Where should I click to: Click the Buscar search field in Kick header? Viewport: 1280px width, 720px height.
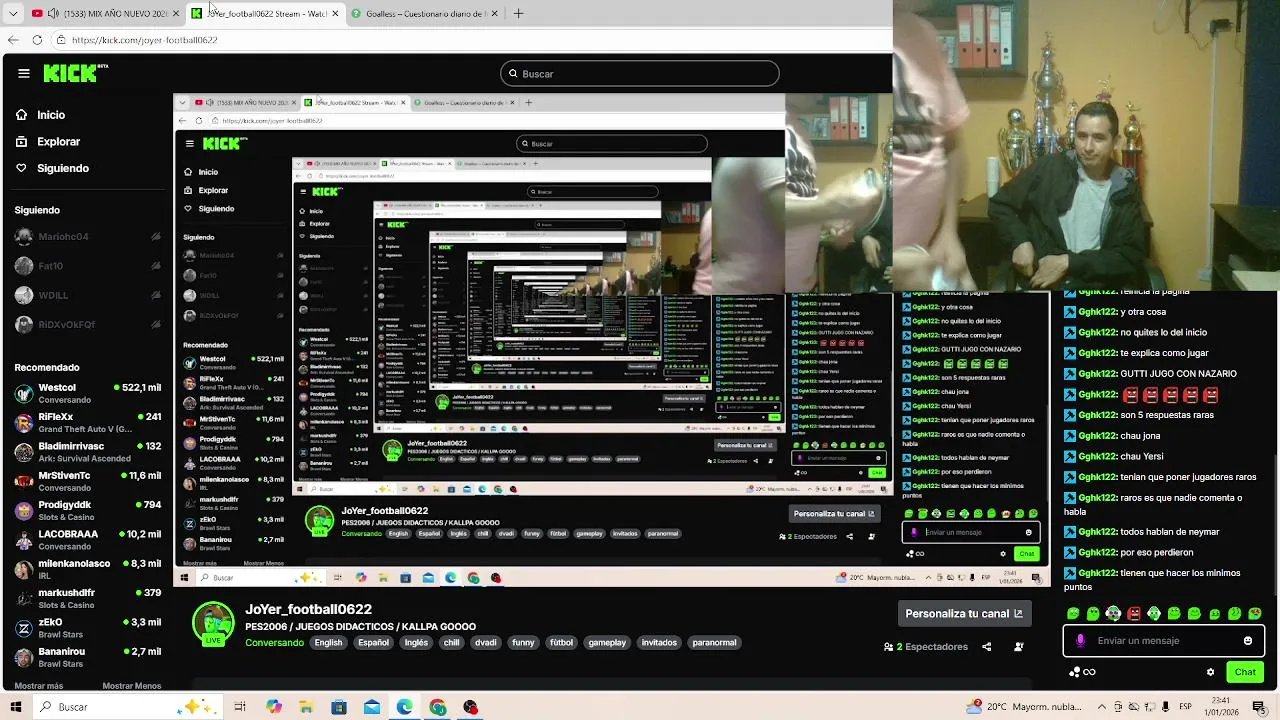[640, 74]
